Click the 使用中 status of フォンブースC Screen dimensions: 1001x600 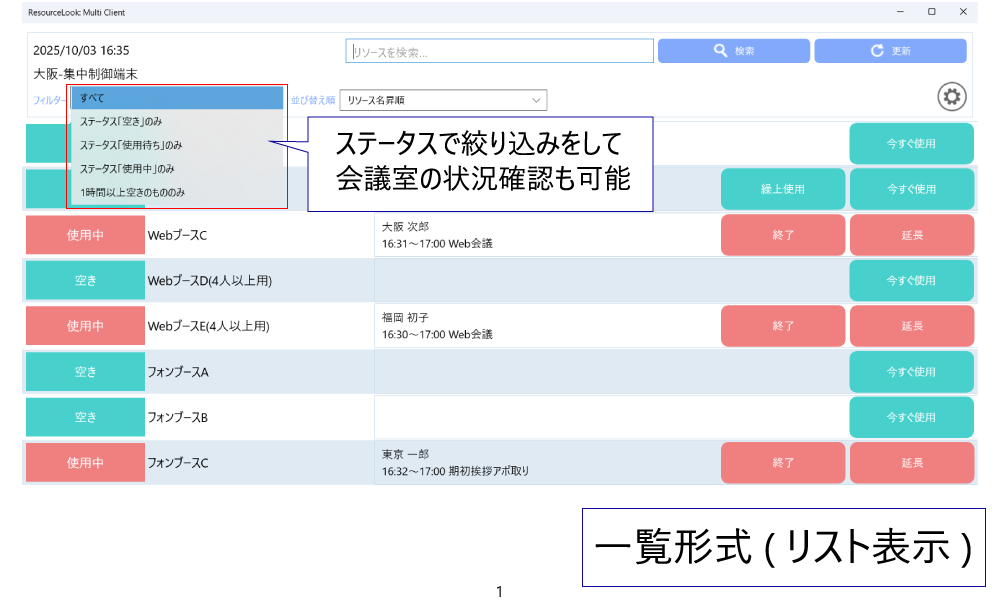pyautogui.click(x=85, y=463)
